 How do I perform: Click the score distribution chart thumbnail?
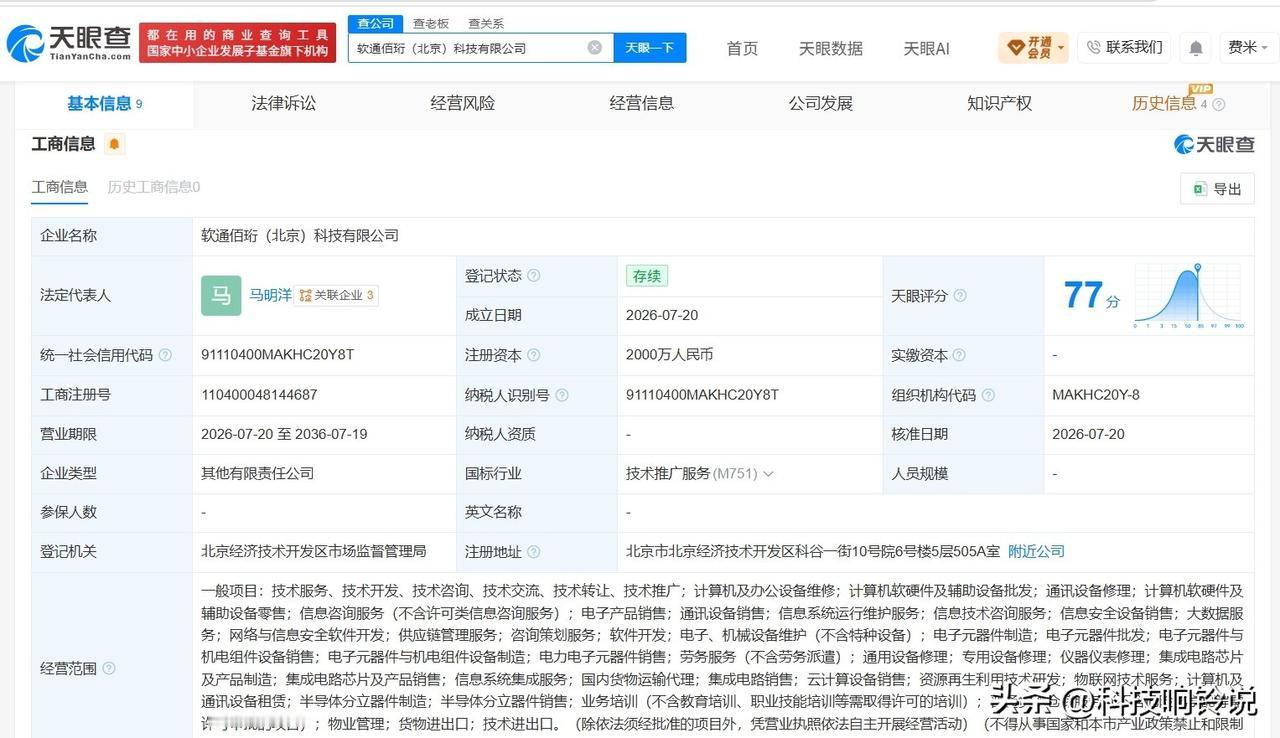coord(1190,296)
